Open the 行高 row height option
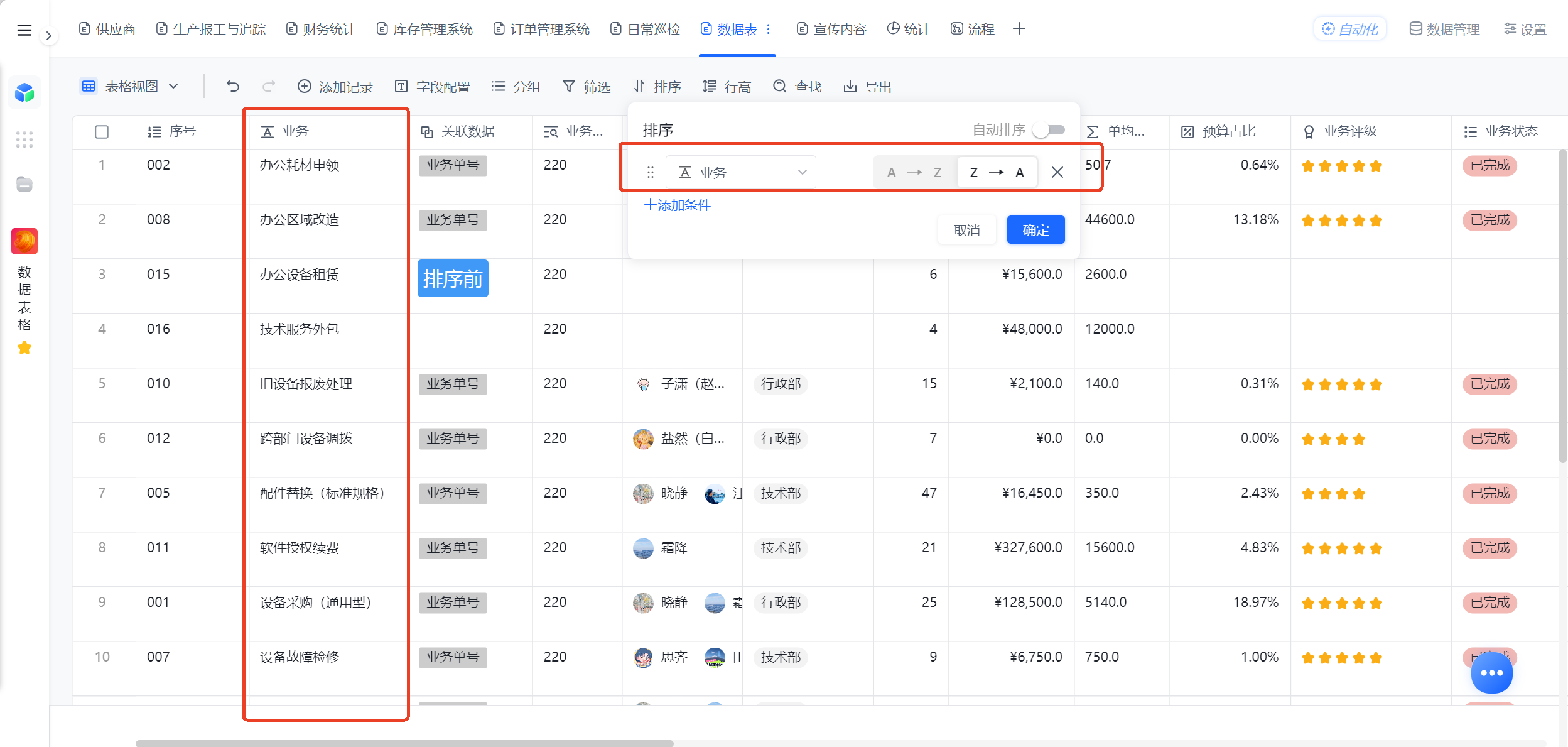This screenshot has width=1568, height=747. (x=727, y=87)
